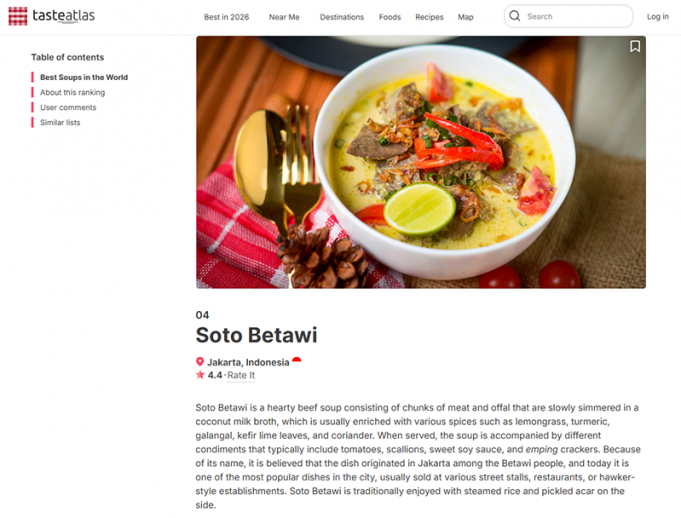Open the Recipes section
This screenshot has width=681, height=518.
click(x=429, y=17)
